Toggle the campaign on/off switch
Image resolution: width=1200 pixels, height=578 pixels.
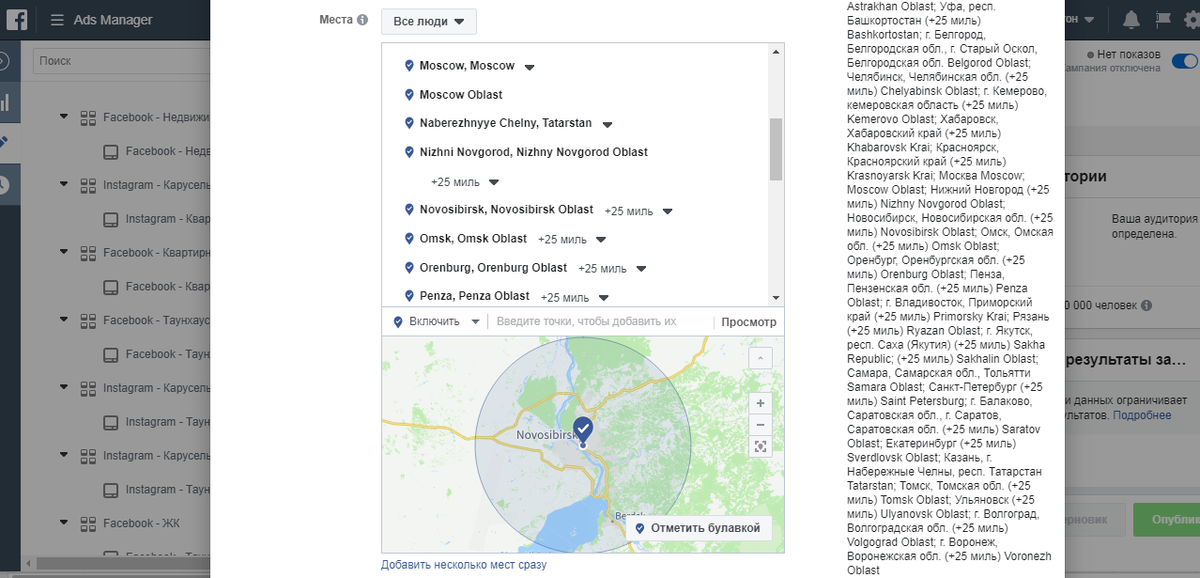coord(1185,61)
